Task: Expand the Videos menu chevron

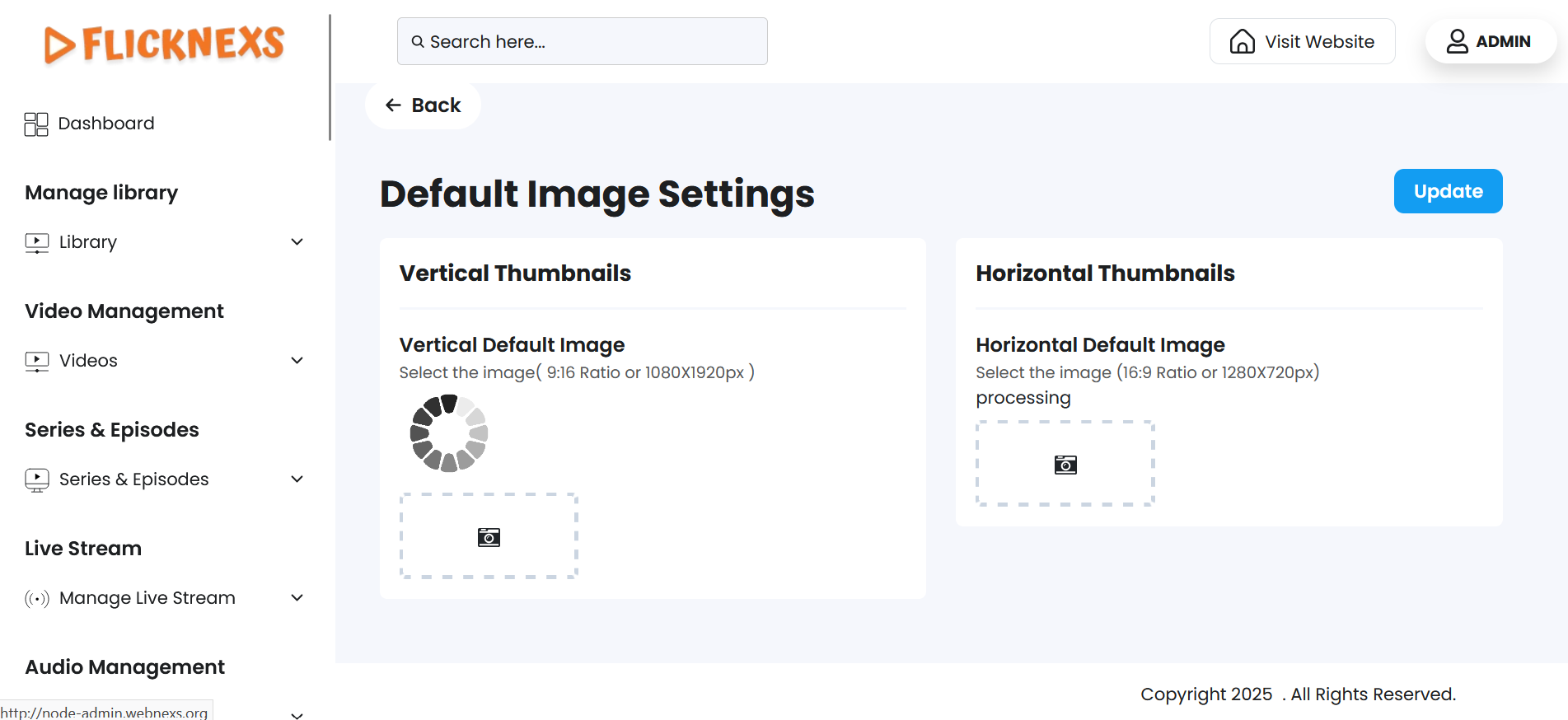Action: click(297, 360)
